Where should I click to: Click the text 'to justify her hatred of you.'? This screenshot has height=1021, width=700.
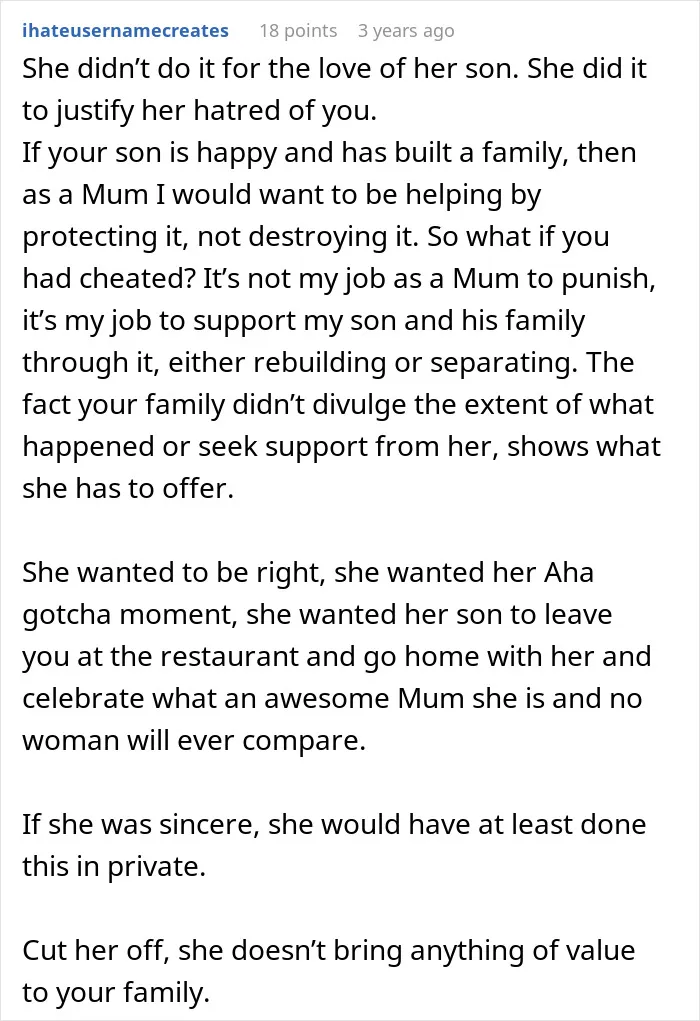pyautogui.click(x=199, y=111)
